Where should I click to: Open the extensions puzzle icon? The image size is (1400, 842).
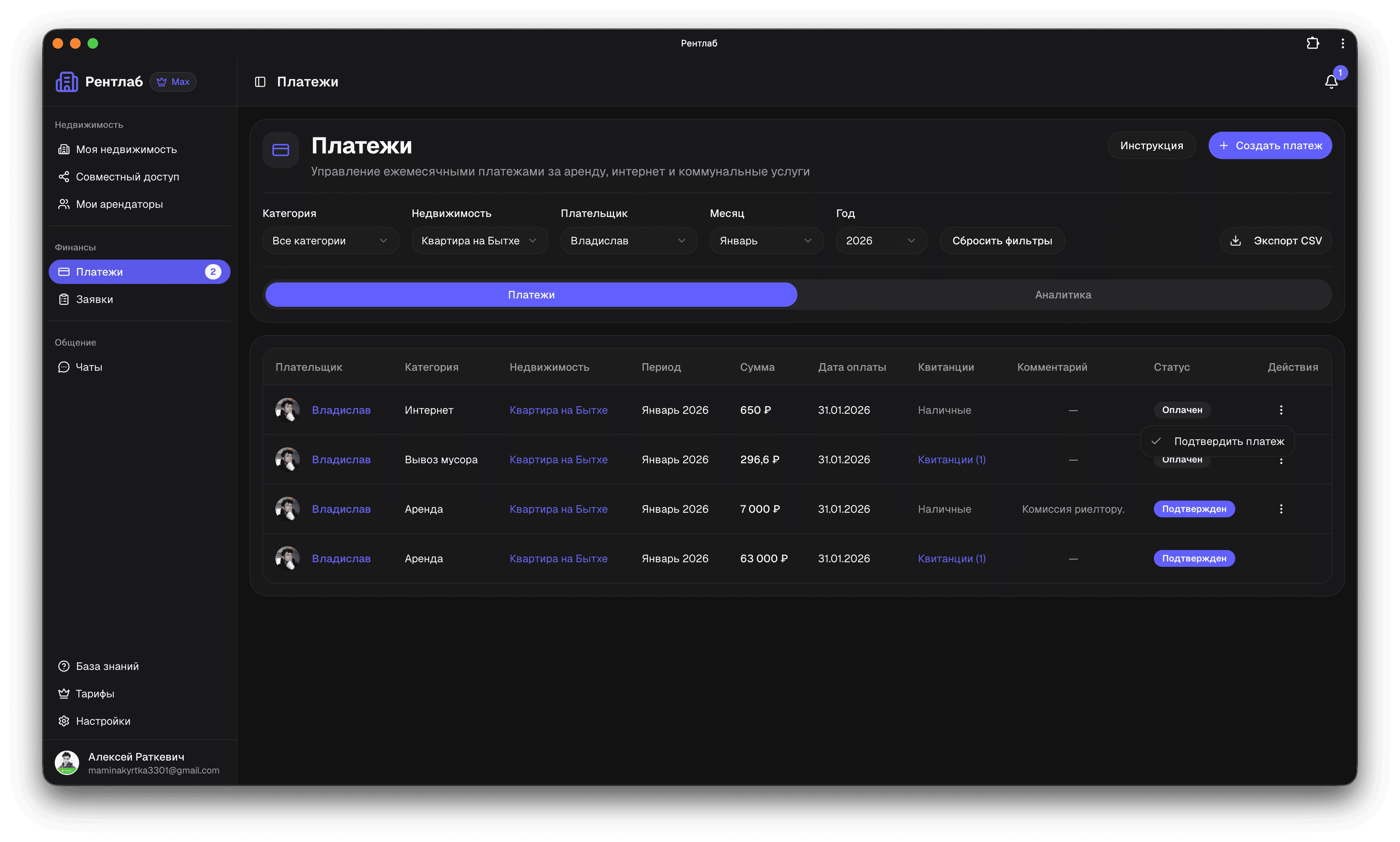(x=1312, y=43)
